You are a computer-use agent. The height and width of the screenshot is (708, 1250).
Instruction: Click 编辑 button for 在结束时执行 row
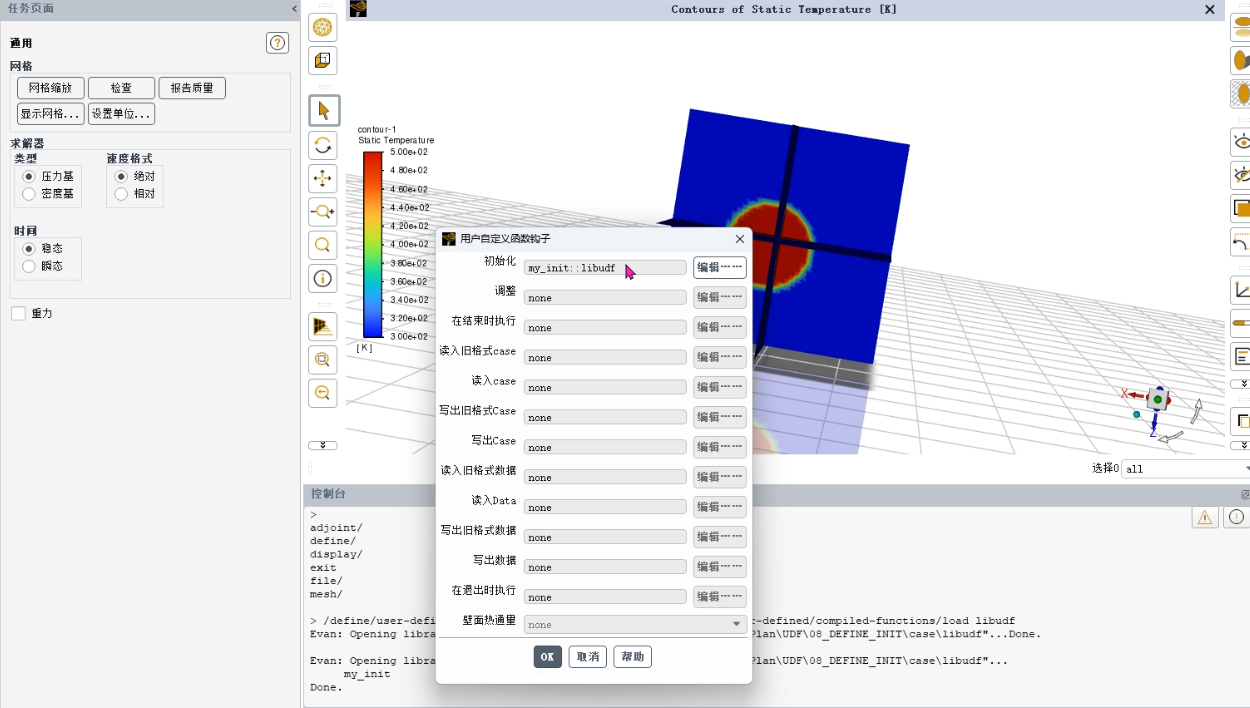coord(720,328)
